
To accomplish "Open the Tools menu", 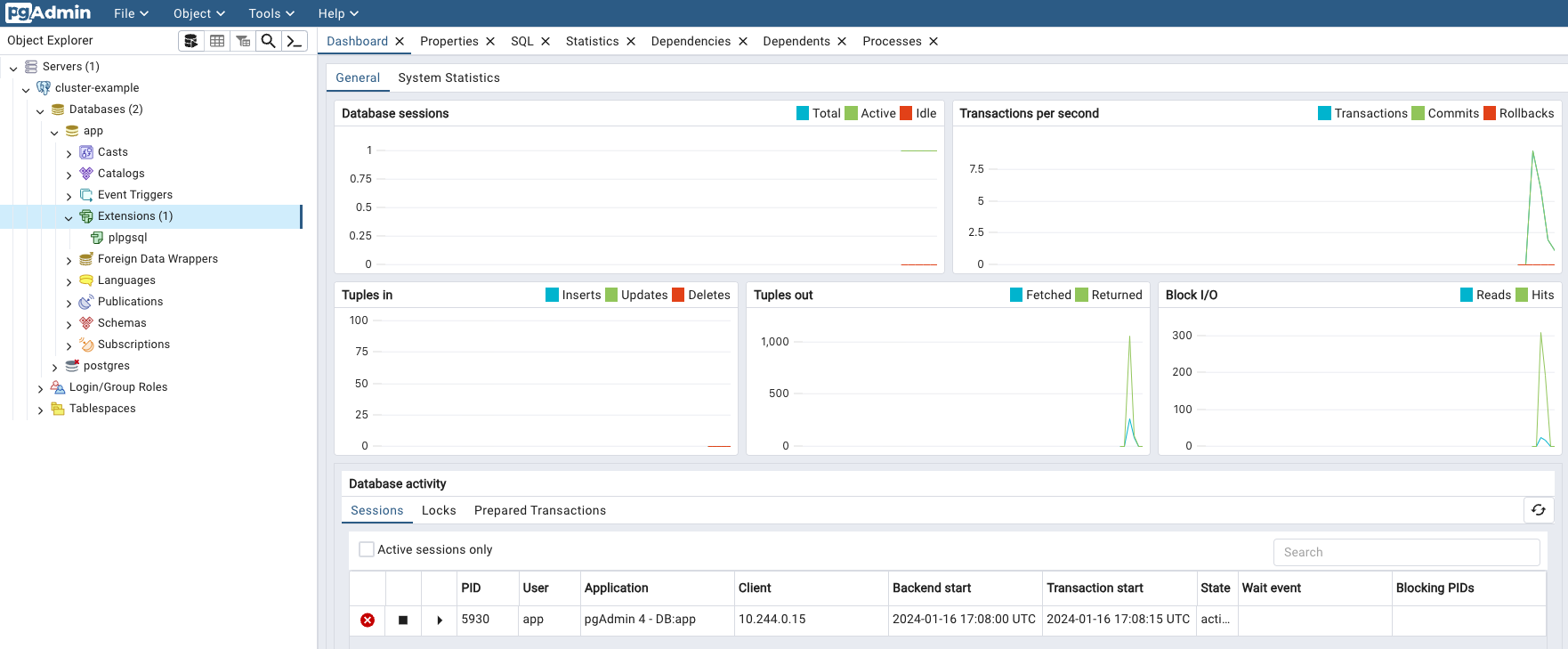I will [x=271, y=13].
